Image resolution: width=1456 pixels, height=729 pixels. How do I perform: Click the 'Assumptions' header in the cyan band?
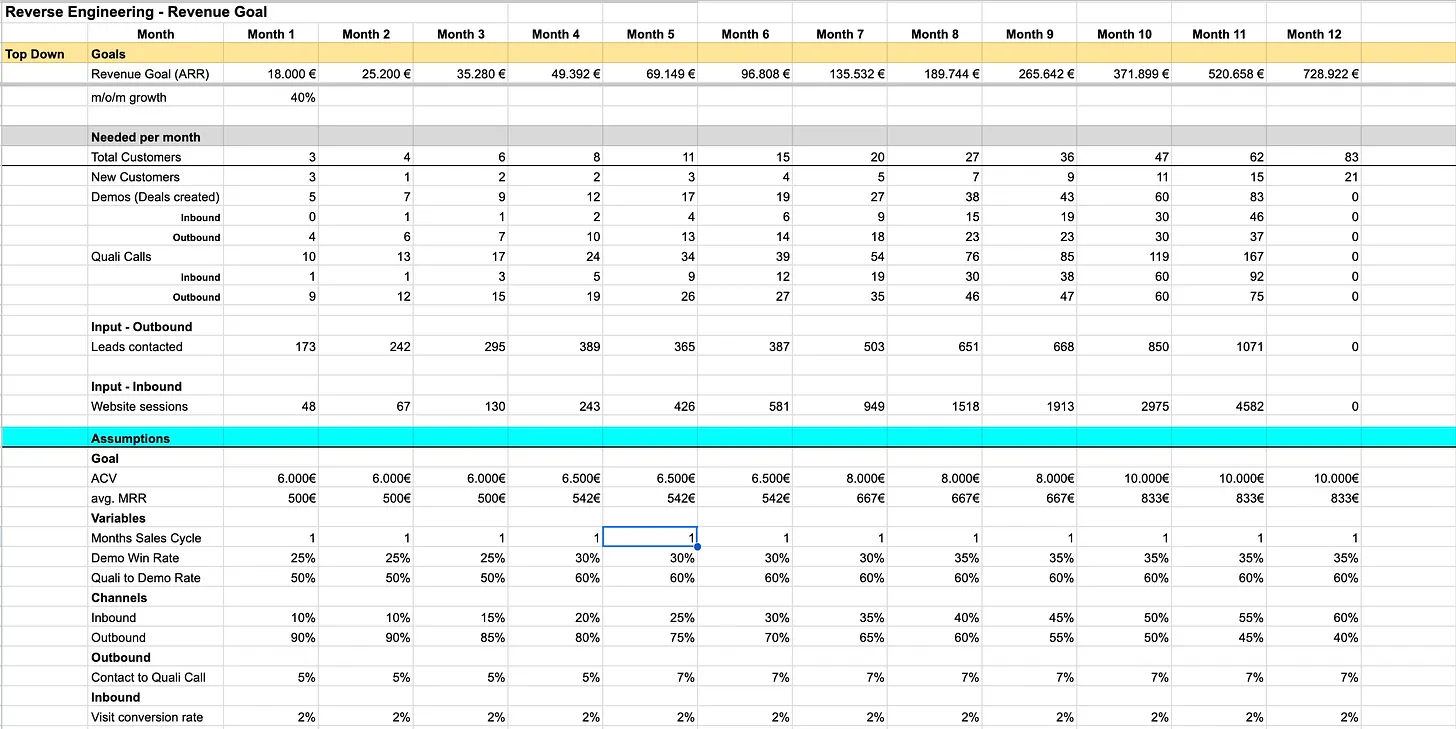pos(130,438)
